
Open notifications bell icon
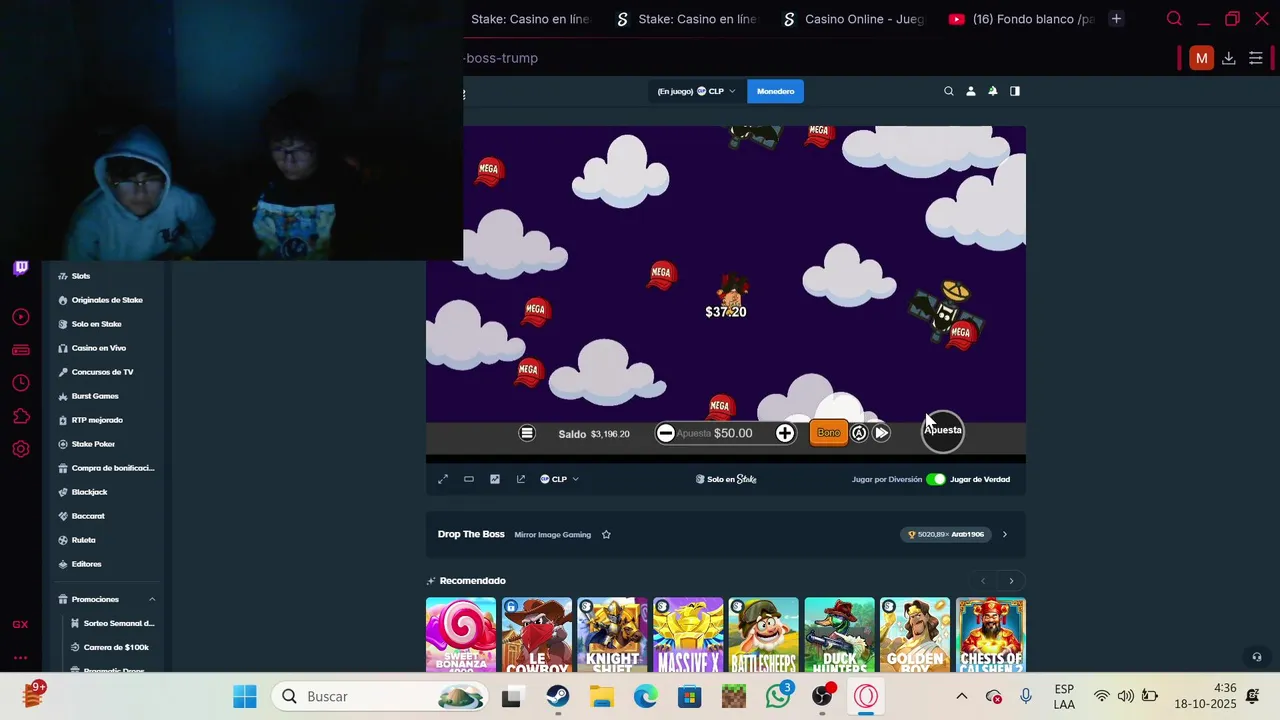tap(993, 91)
